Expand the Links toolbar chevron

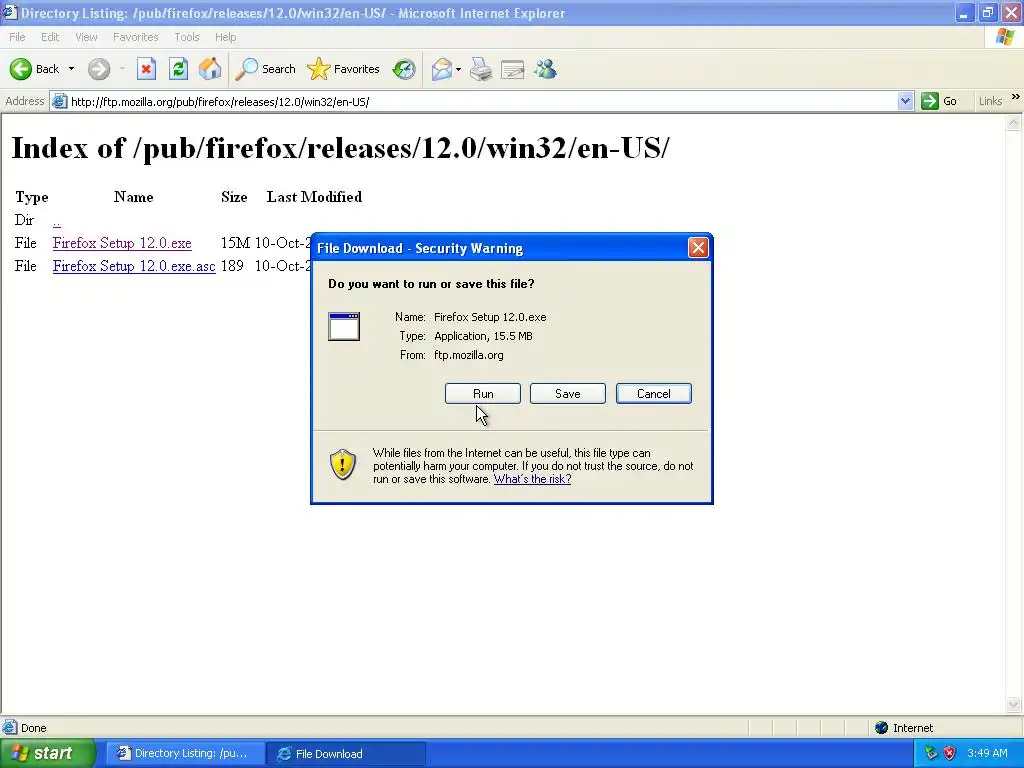click(x=1016, y=97)
